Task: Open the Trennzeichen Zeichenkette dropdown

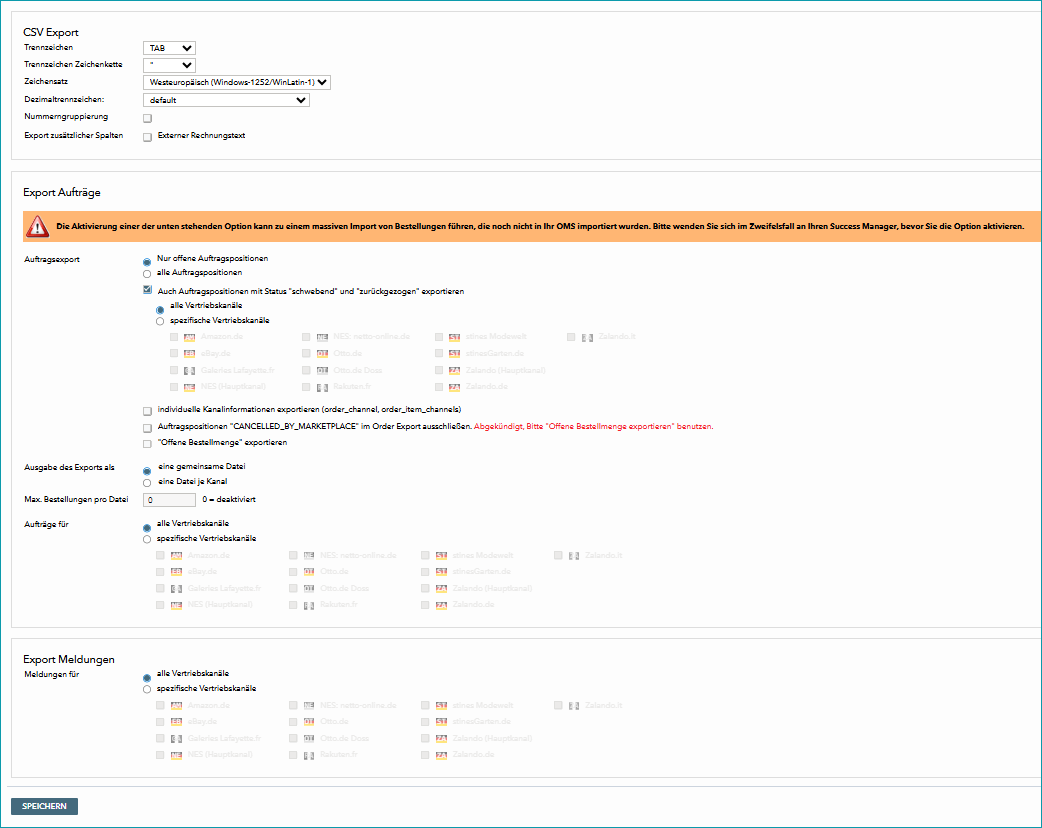Action: pyautogui.click(x=169, y=65)
